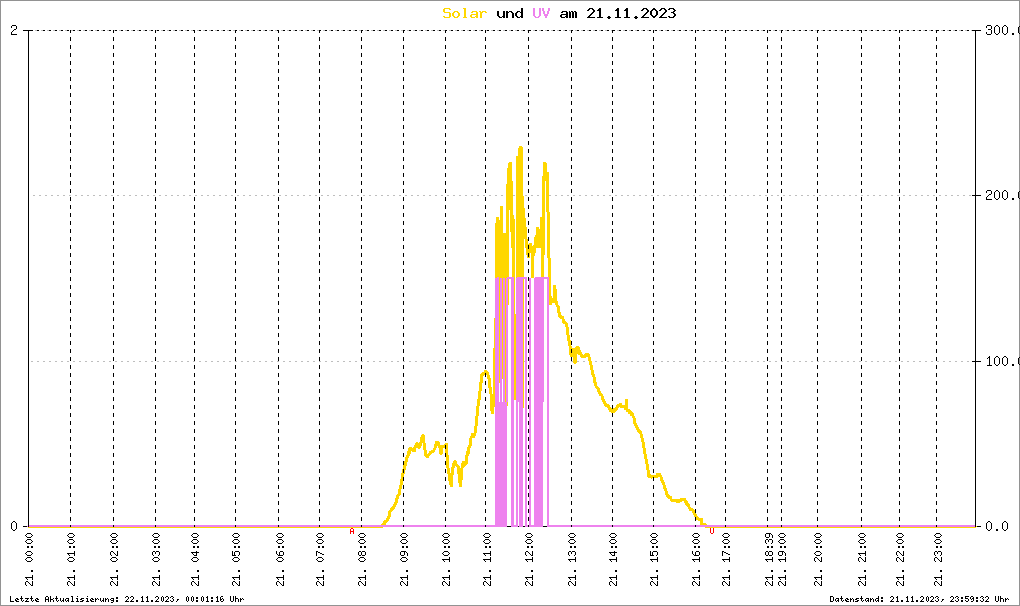Click the "21. 23:00" time axis label
Image resolution: width=1020 pixels, height=606 pixels.
point(937,560)
